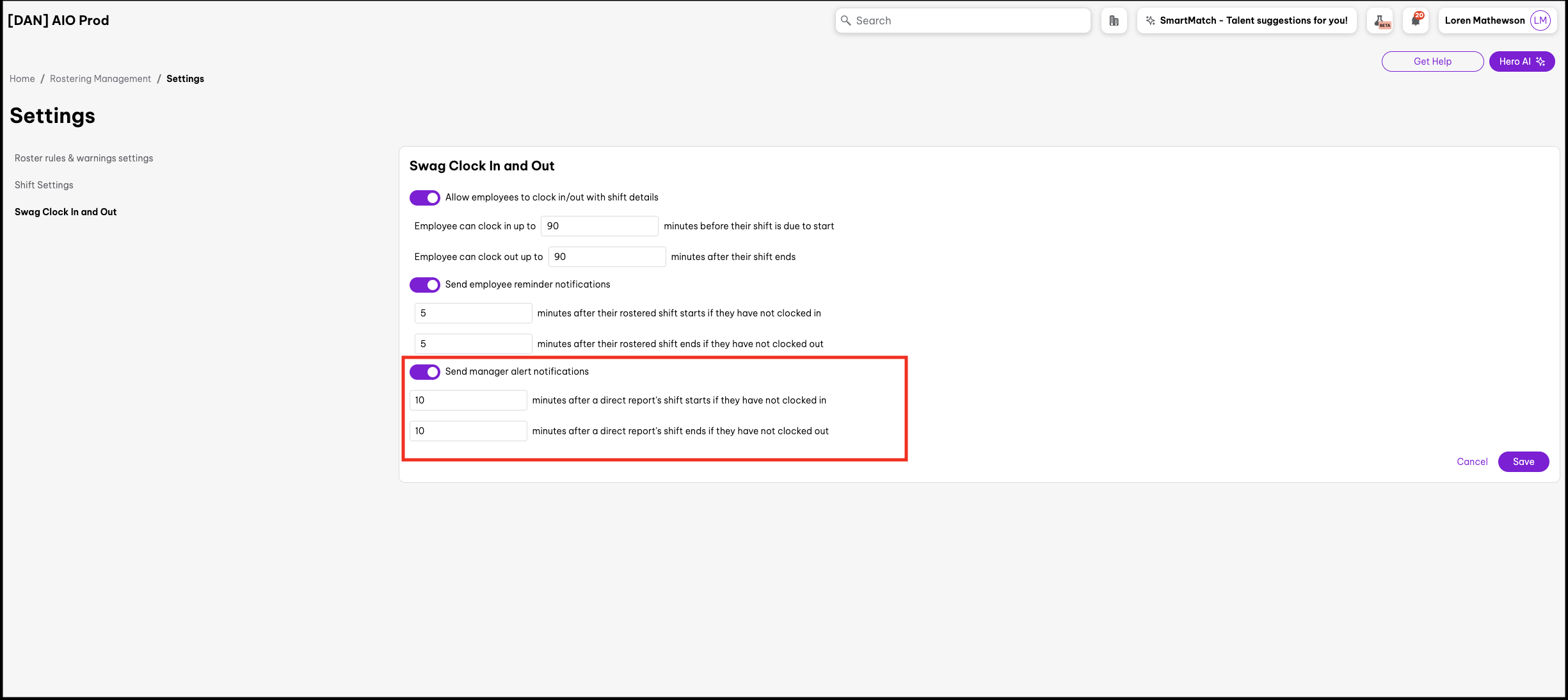Click the magnifier icon in Search
The height and width of the screenshot is (700, 1568).
(845, 20)
